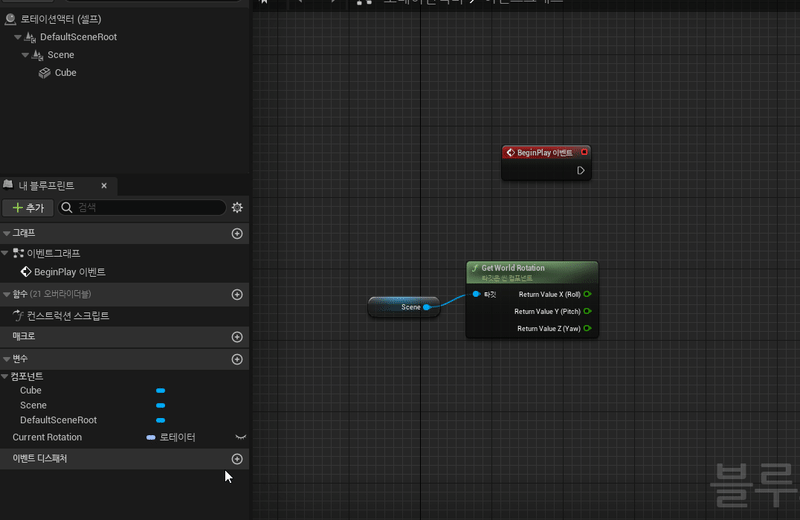This screenshot has width=800, height=520.
Task: Select BeginPlay 이벤트 in the graph list
Action: point(69,273)
